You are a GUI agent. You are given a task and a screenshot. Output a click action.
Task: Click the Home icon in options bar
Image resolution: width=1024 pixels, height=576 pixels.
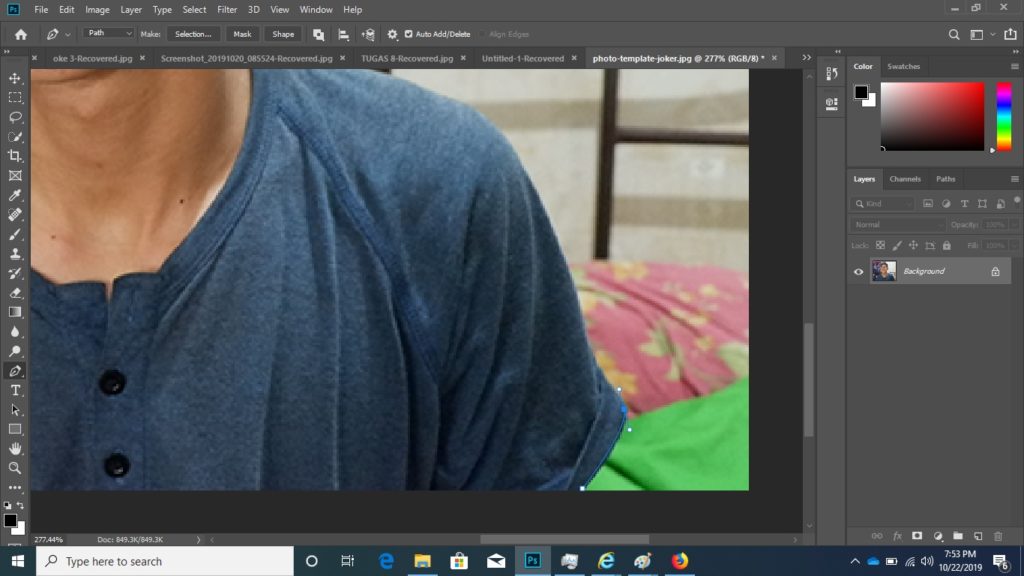click(21, 35)
